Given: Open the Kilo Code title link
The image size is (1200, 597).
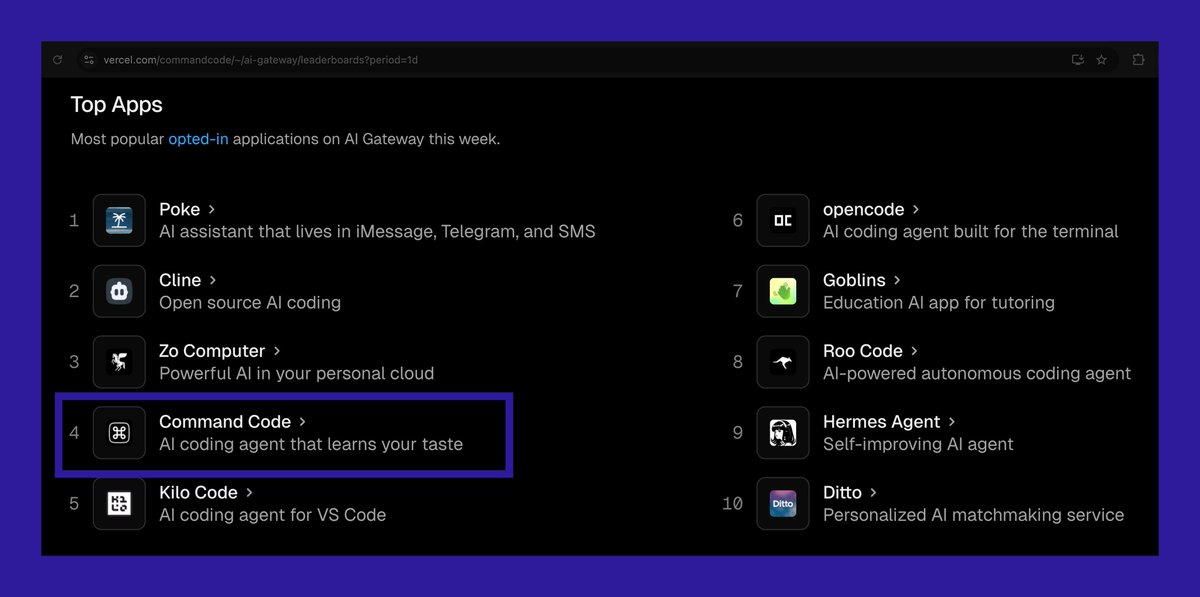Looking at the screenshot, I should (x=198, y=493).
